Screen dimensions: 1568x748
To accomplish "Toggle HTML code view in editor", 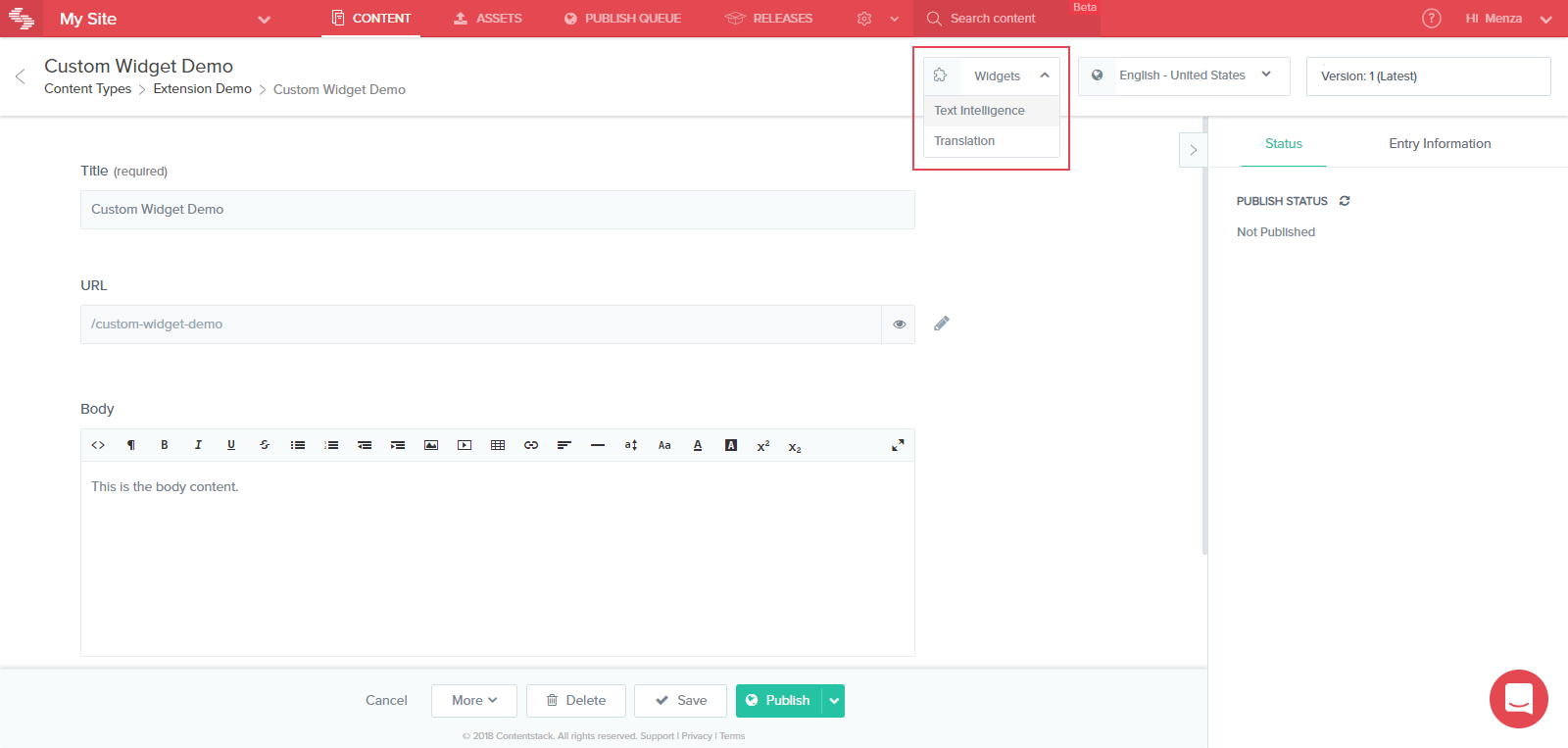I will pos(98,445).
